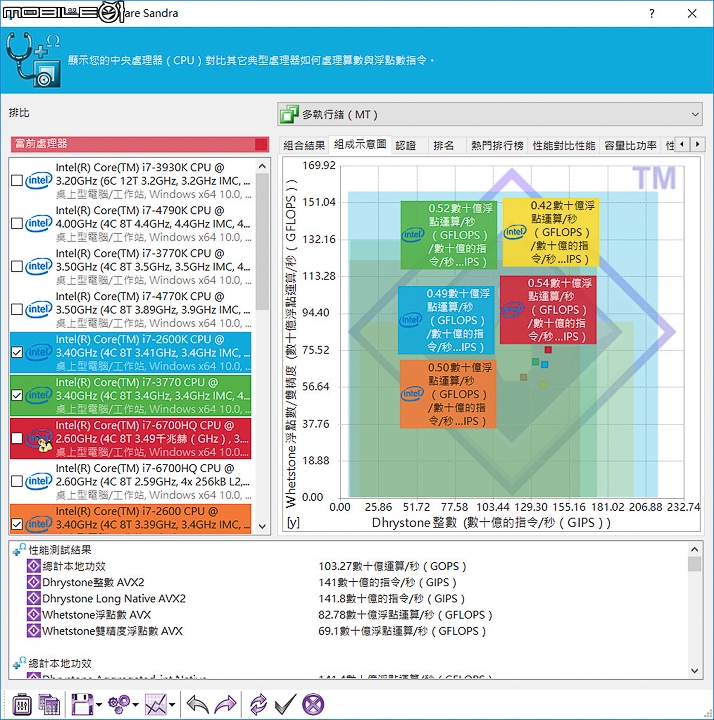Screen dimensions: 714x720
Task: Select the 103.27數十億運算/秒 (GOPS) value
Action: tap(392, 566)
